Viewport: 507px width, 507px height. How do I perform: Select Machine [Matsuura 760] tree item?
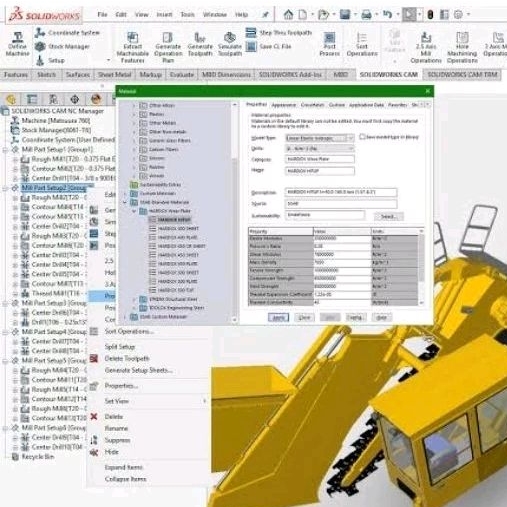pos(56,120)
